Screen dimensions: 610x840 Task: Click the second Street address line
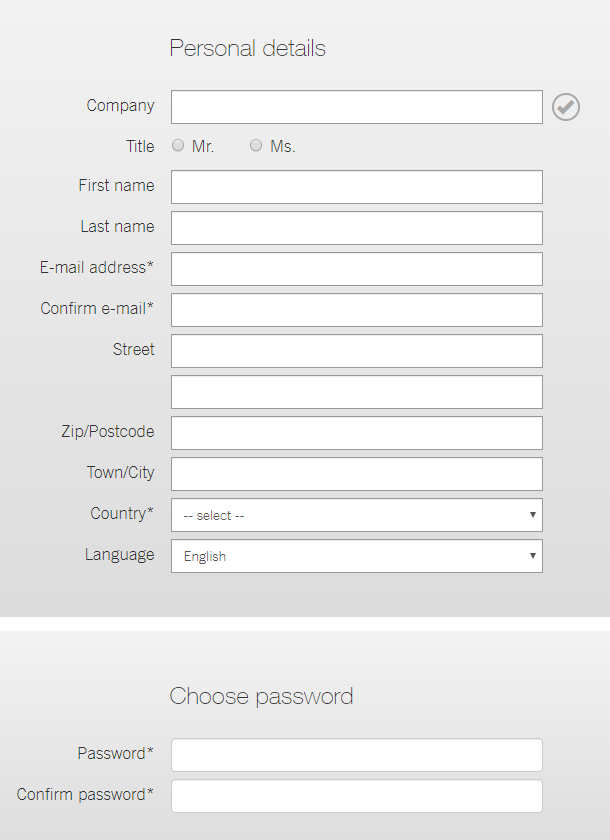point(356,392)
